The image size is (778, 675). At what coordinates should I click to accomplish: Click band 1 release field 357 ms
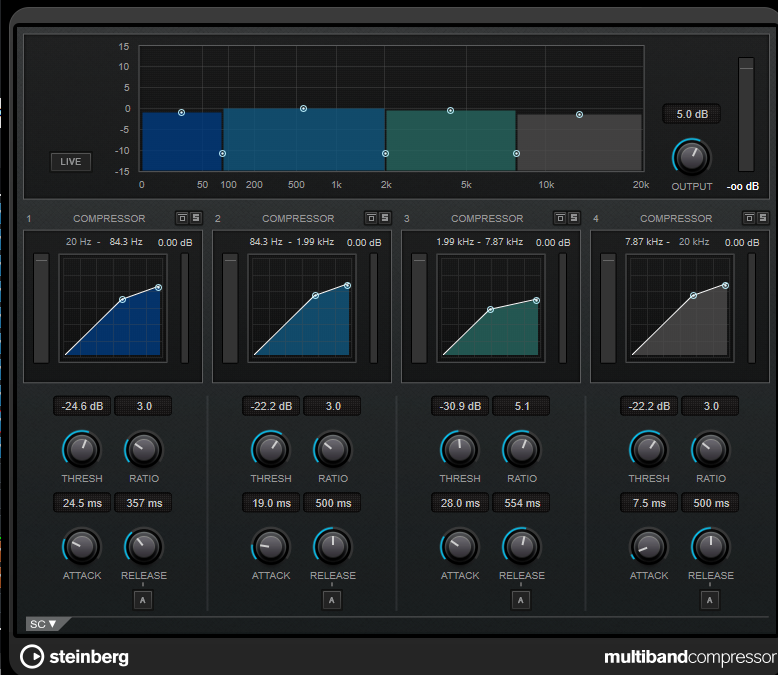pos(144,503)
